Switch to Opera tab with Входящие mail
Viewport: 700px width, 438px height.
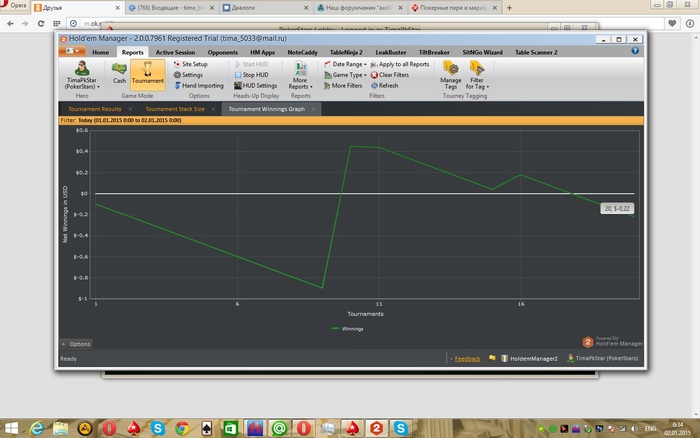coord(171,8)
